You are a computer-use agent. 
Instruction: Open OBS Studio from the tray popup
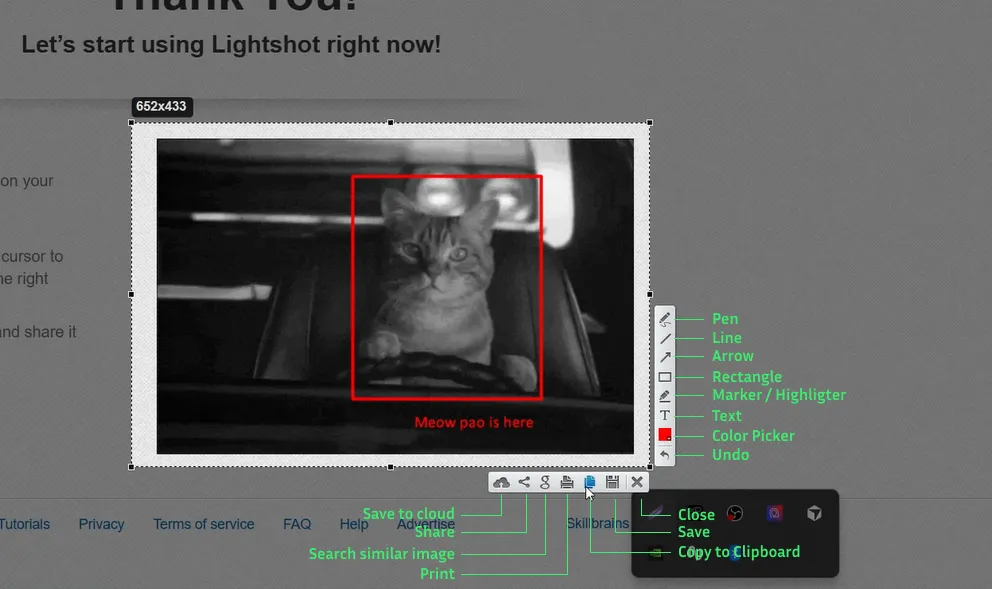point(735,513)
